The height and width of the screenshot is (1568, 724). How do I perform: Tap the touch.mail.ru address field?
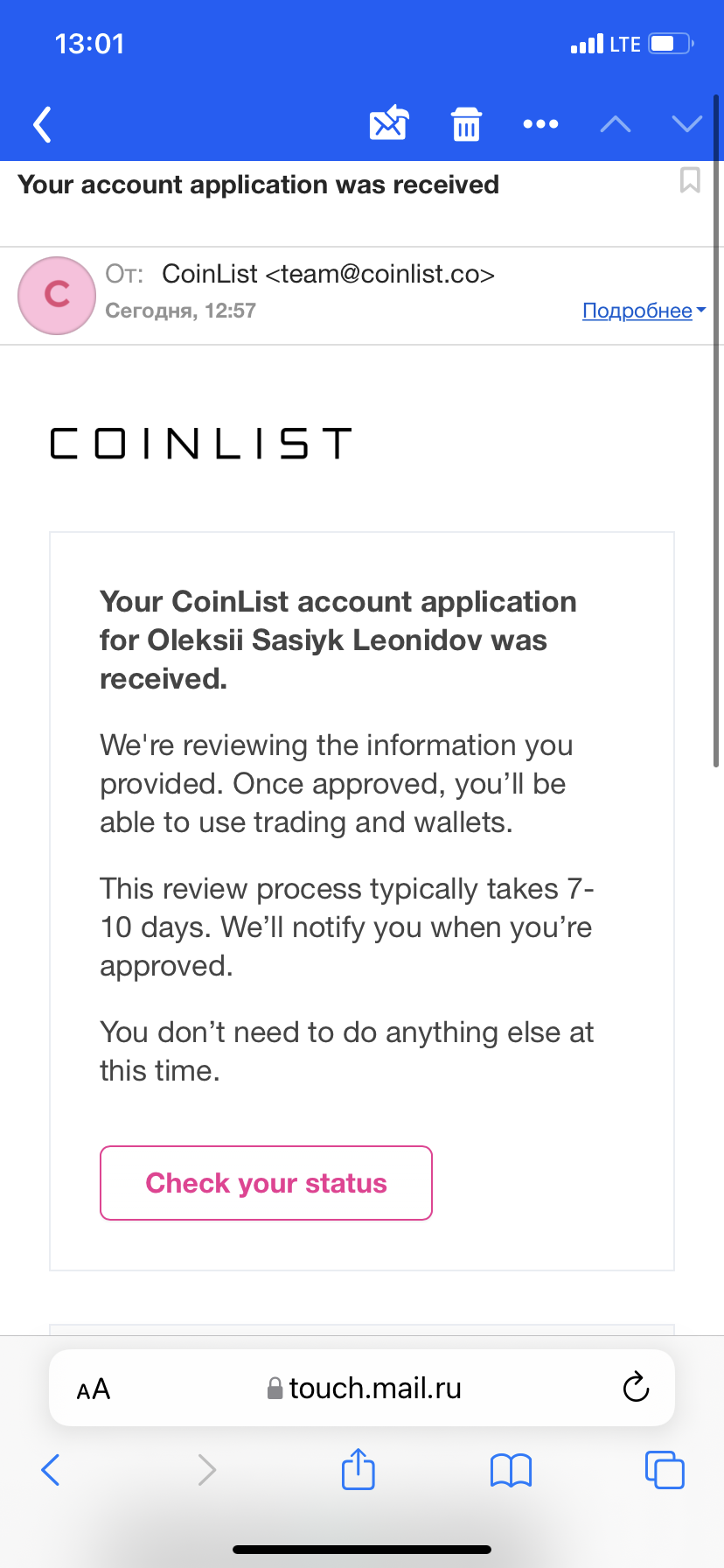(x=362, y=1389)
